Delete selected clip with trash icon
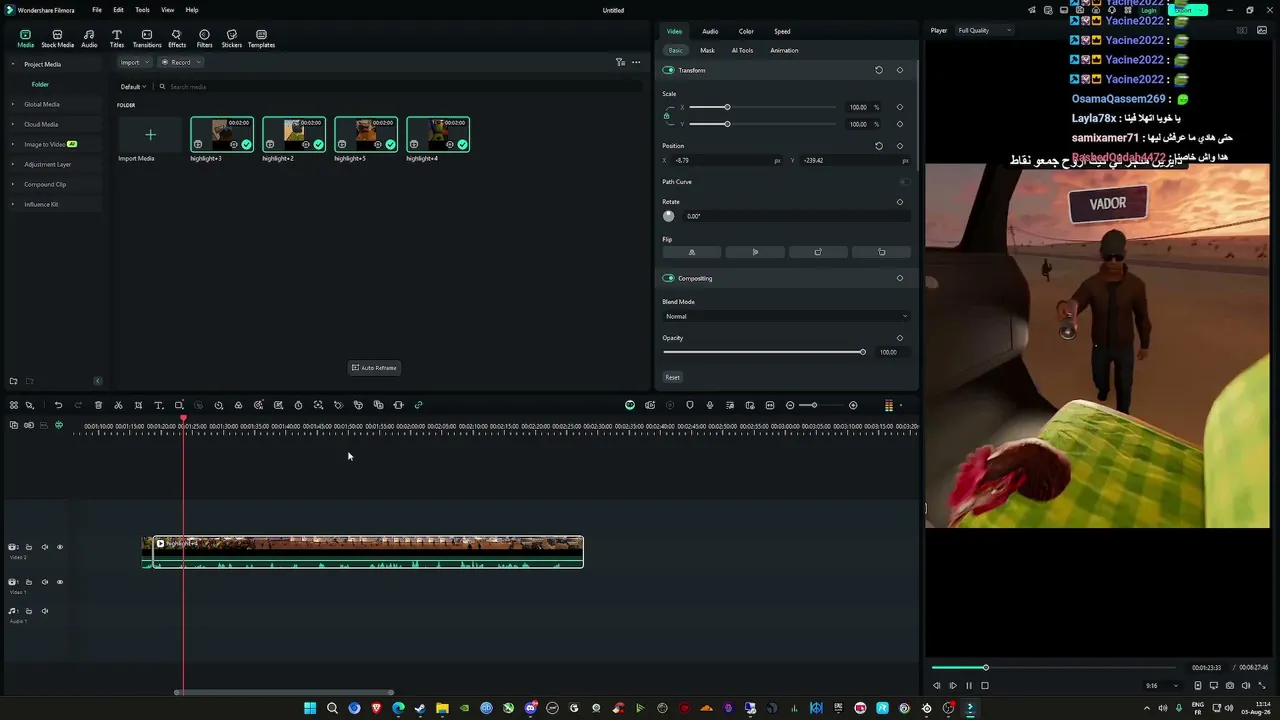Image resolution: width=1280 pixels, height=720 pixels. [98, 405]
